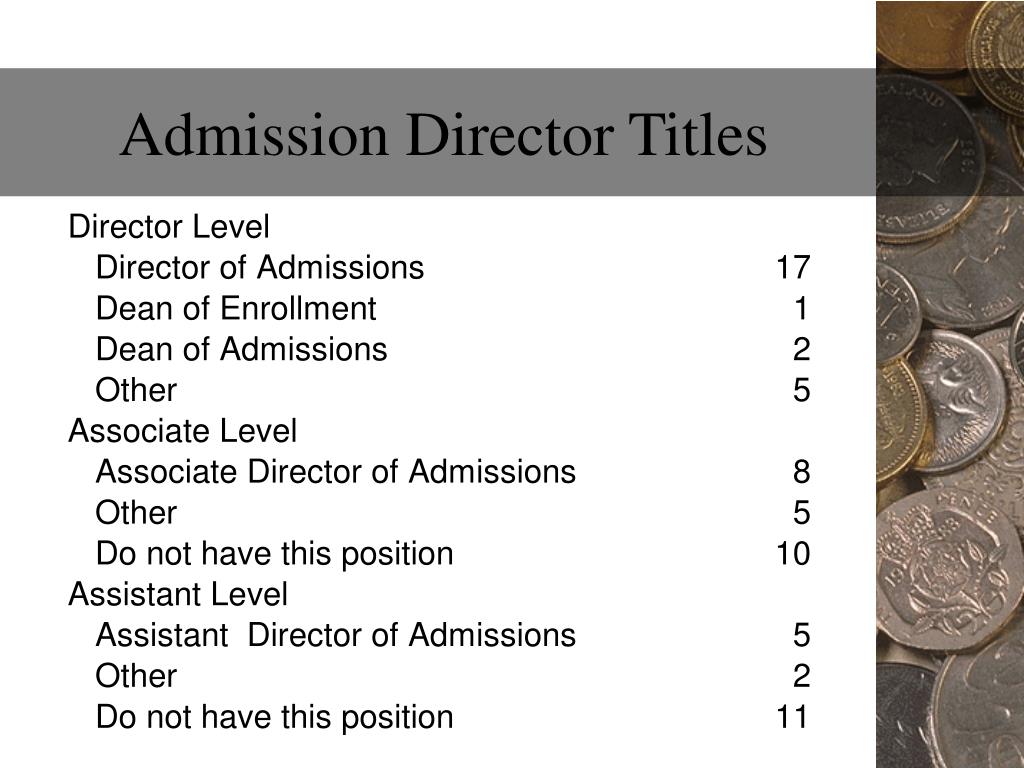
Task: Select Other under Associate Level
Action: pos(136,513)
